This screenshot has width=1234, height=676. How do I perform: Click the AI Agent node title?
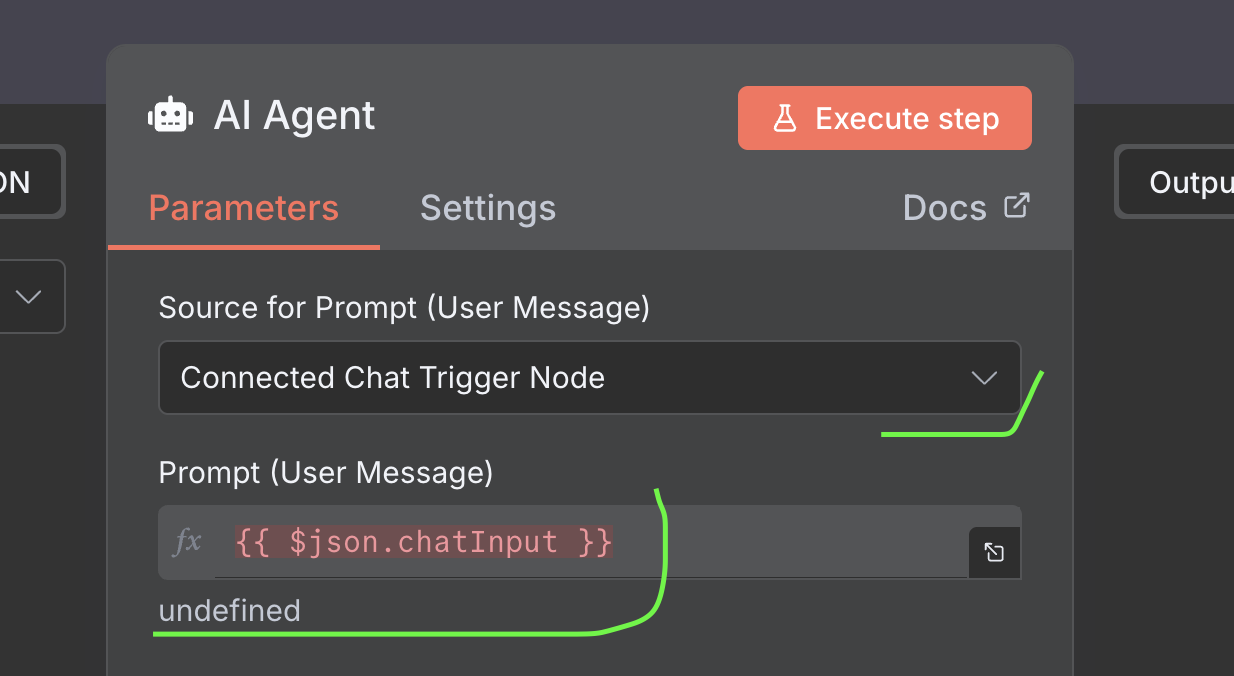tap(295, 116)
